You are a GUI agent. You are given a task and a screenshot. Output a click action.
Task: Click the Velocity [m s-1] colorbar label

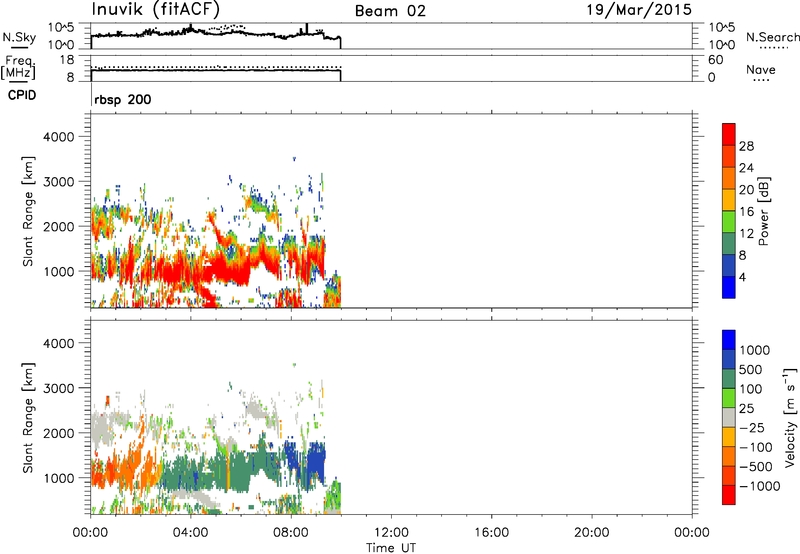click(x=790, y=417)
